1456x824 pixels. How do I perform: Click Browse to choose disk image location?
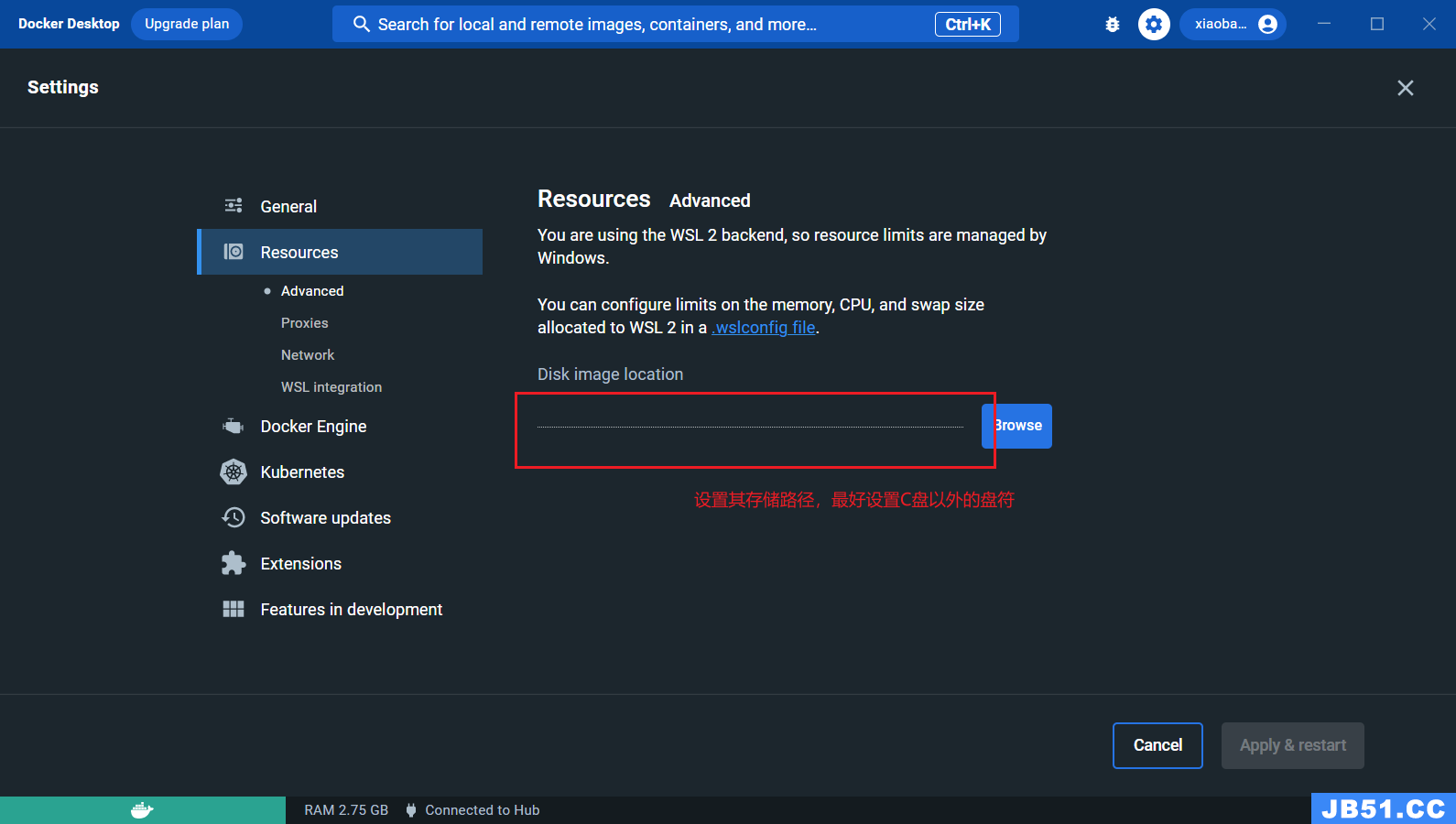coord(1016,426)
